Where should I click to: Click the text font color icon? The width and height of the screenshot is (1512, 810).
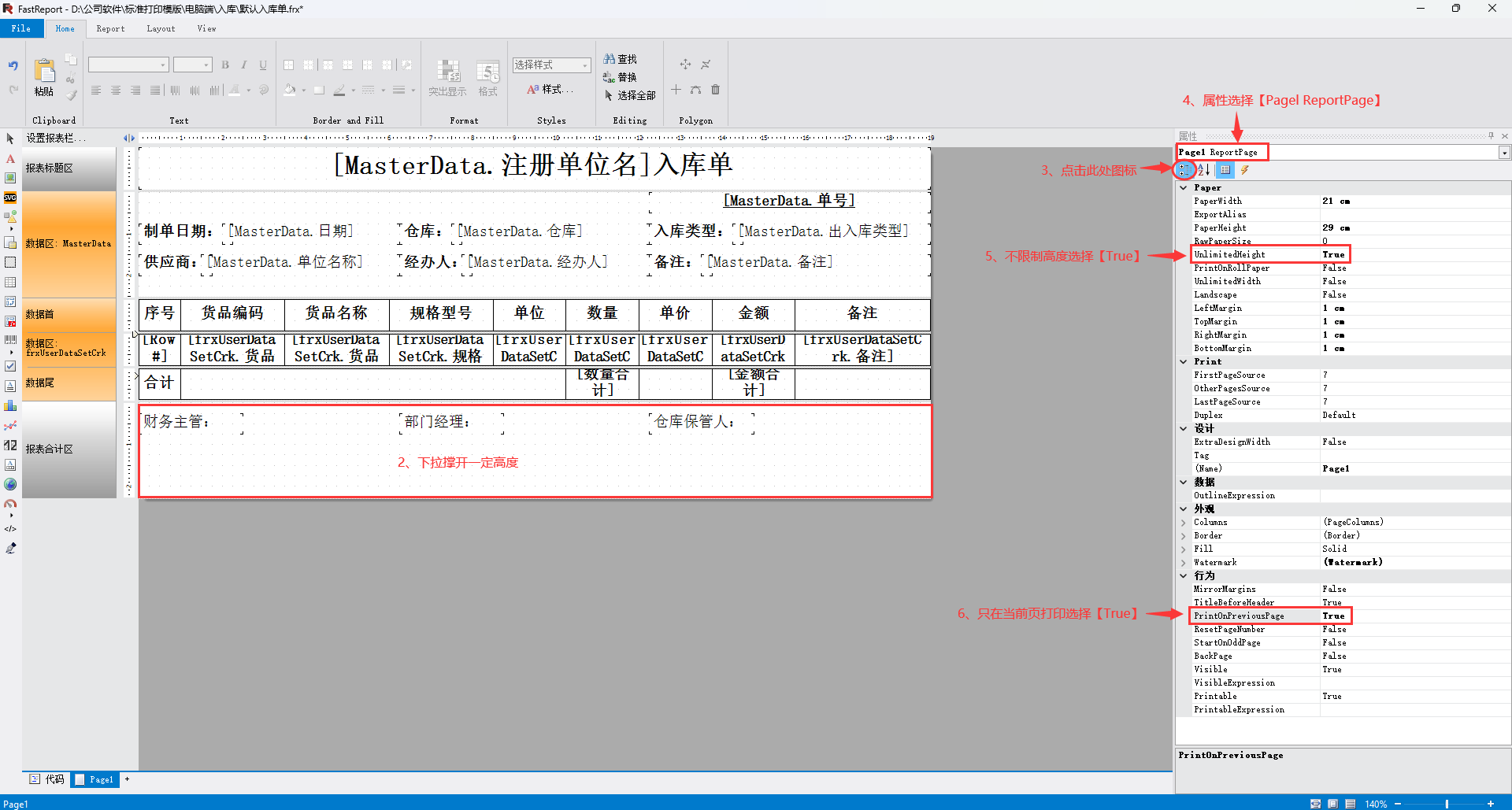coord(235,91)
